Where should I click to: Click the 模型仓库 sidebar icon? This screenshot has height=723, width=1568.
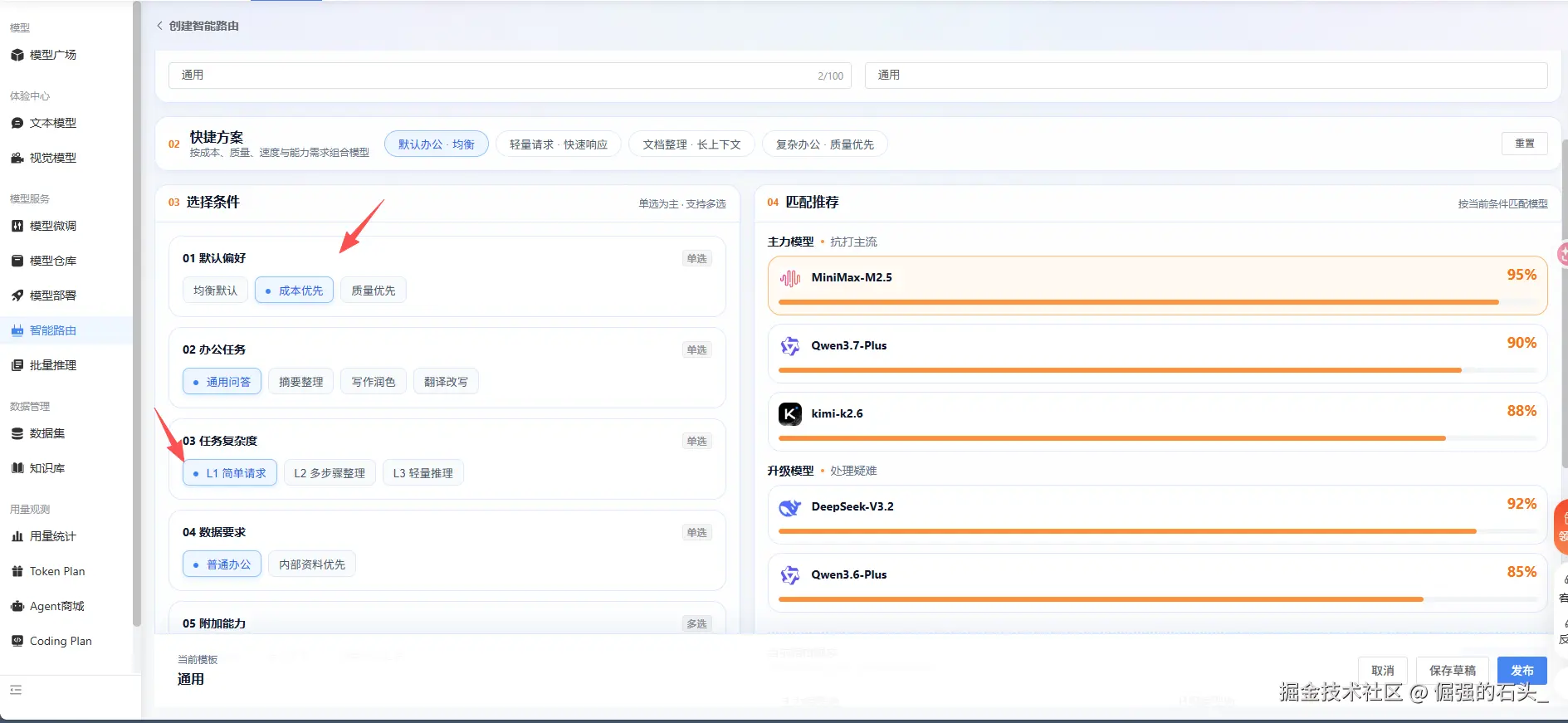[x=17, y=261]
